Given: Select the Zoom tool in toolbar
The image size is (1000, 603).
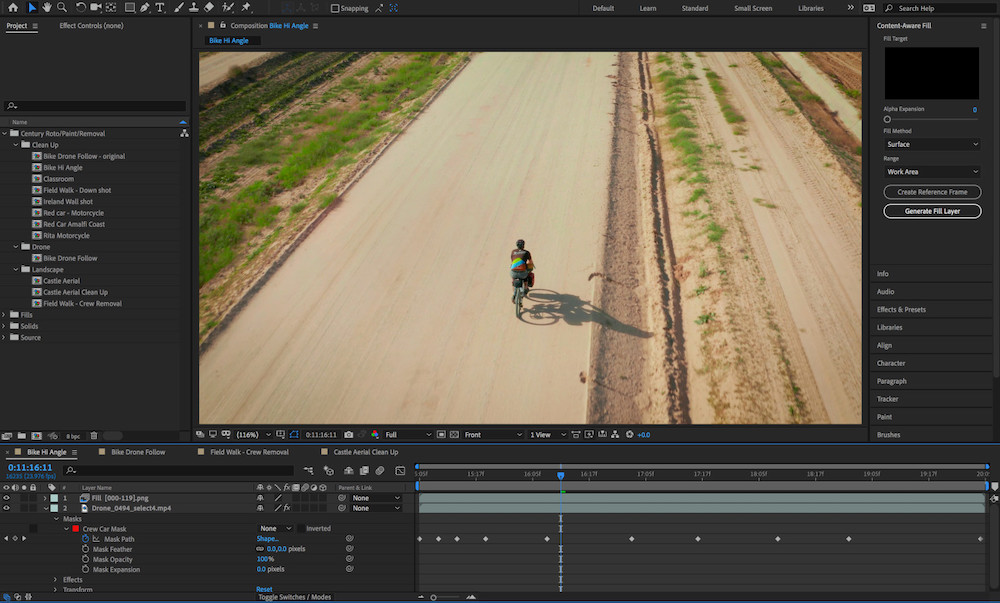Looking at the screenshot, I should pos(62,8).
